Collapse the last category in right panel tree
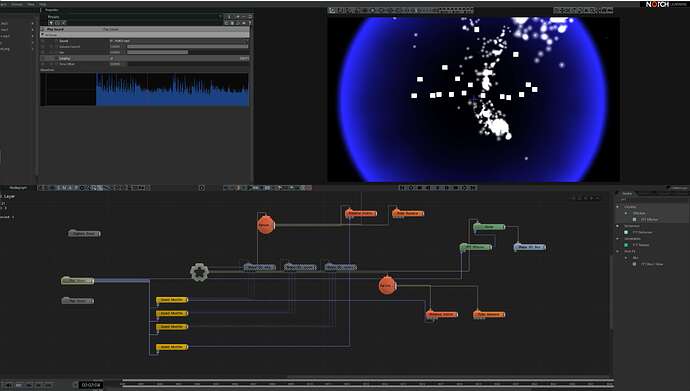 617,252
